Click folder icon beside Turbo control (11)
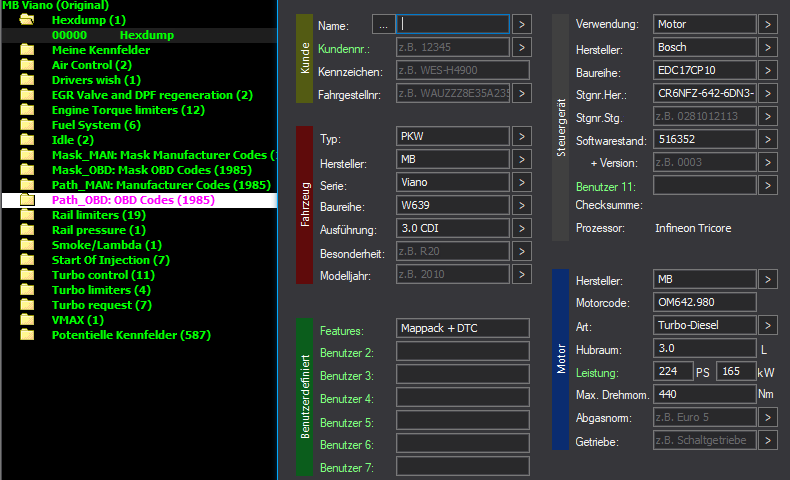This screenshot has height=480, width=790. [x=27, y=275]
